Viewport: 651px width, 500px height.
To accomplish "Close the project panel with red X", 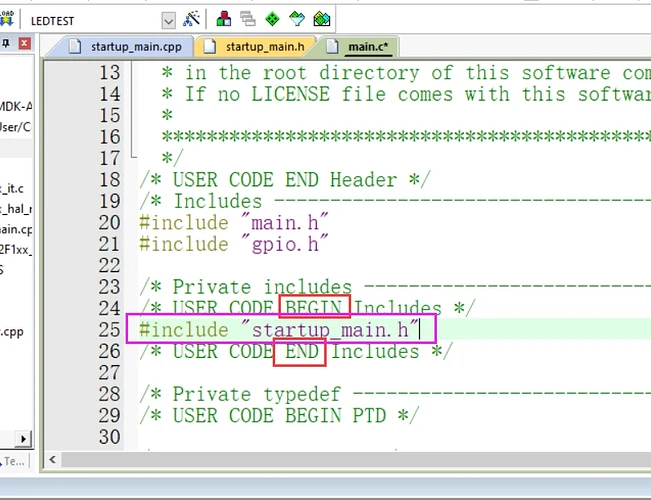I will tap(24, 44).
